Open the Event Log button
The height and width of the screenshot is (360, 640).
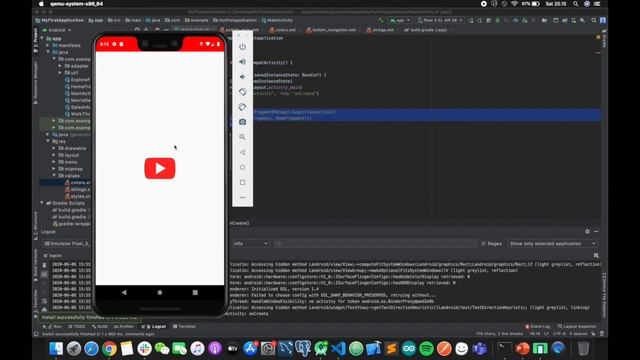pyautogui.click(x=538, y=327)
